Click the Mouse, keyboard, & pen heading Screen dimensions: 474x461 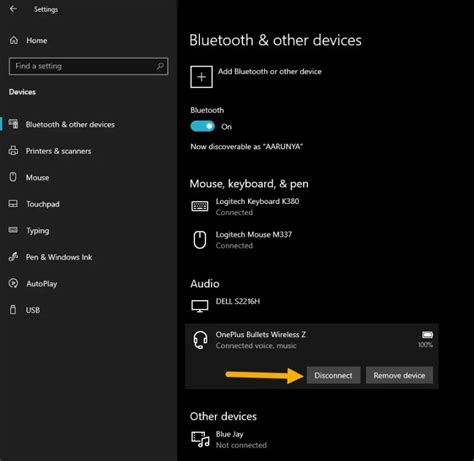pos(249,184)
